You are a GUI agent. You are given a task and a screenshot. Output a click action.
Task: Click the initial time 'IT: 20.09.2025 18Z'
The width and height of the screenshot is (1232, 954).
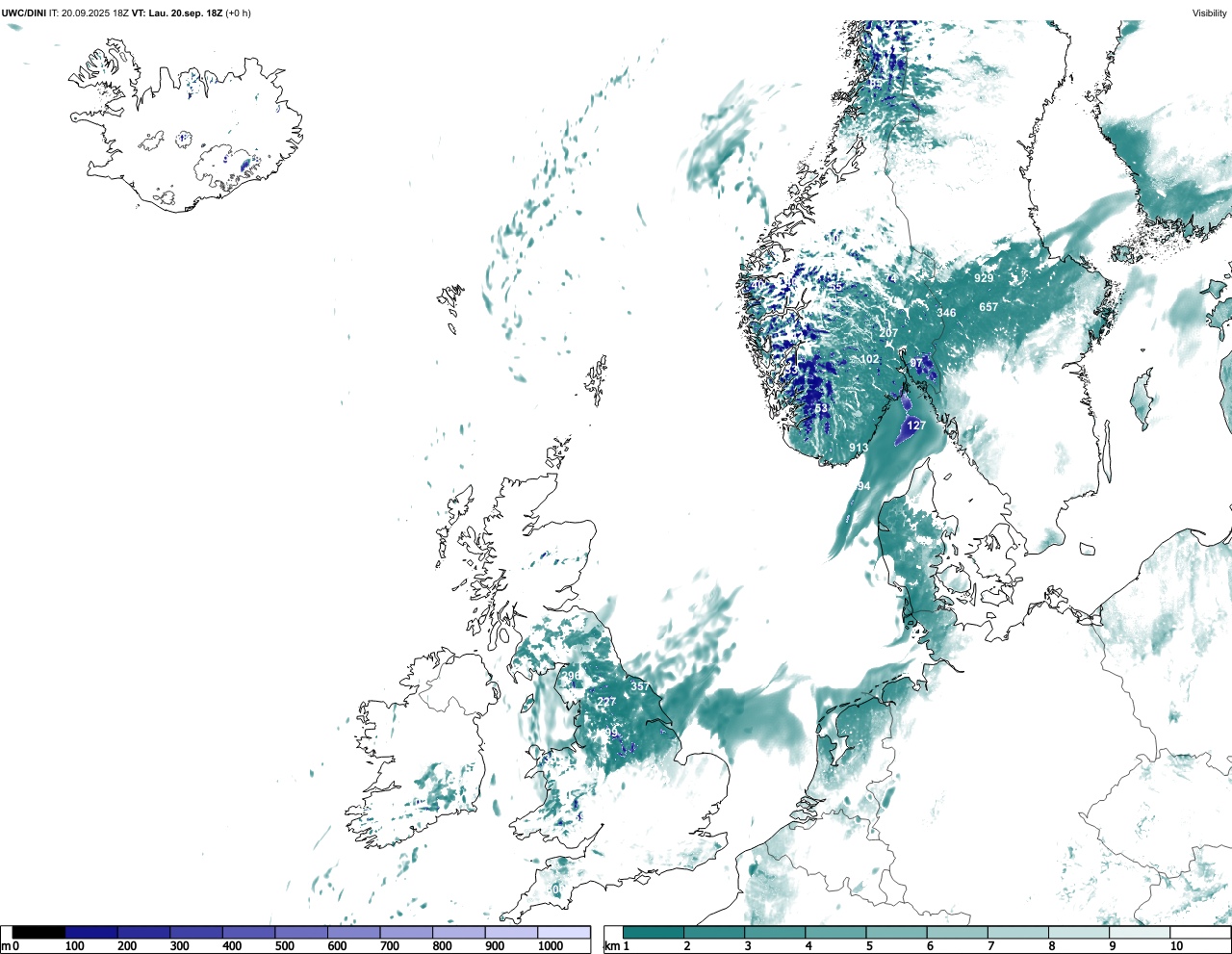click(90, 13)
